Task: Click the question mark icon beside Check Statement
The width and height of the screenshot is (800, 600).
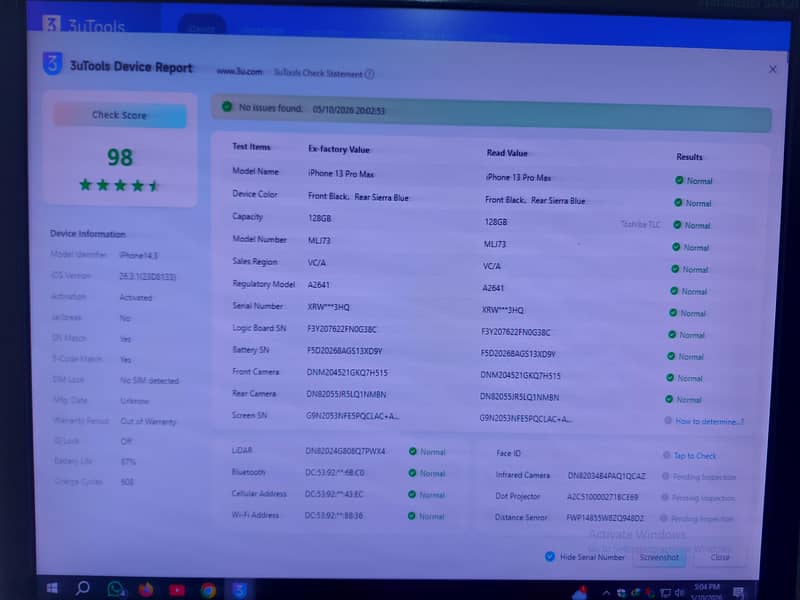Action: tap(370, 74)
